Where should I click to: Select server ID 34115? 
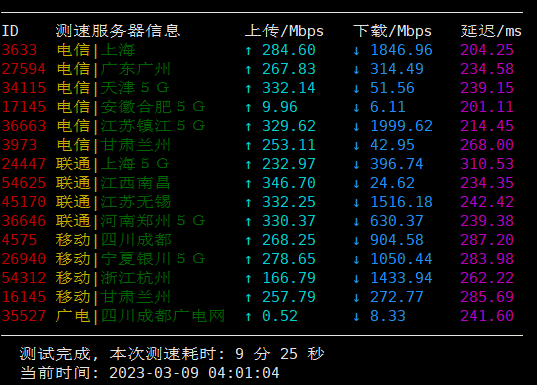(24, 88)
